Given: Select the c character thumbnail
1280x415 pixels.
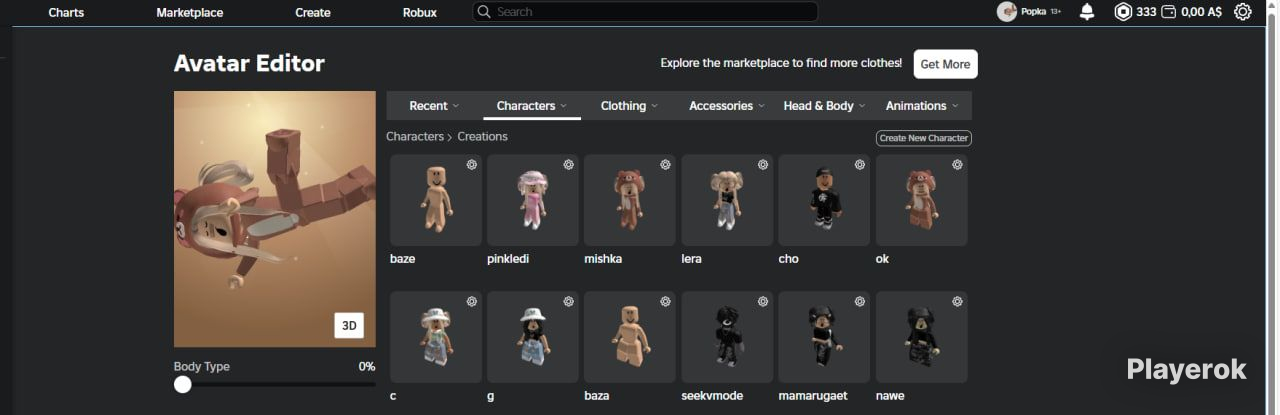Looking at the screenshot, I should 435,337.
